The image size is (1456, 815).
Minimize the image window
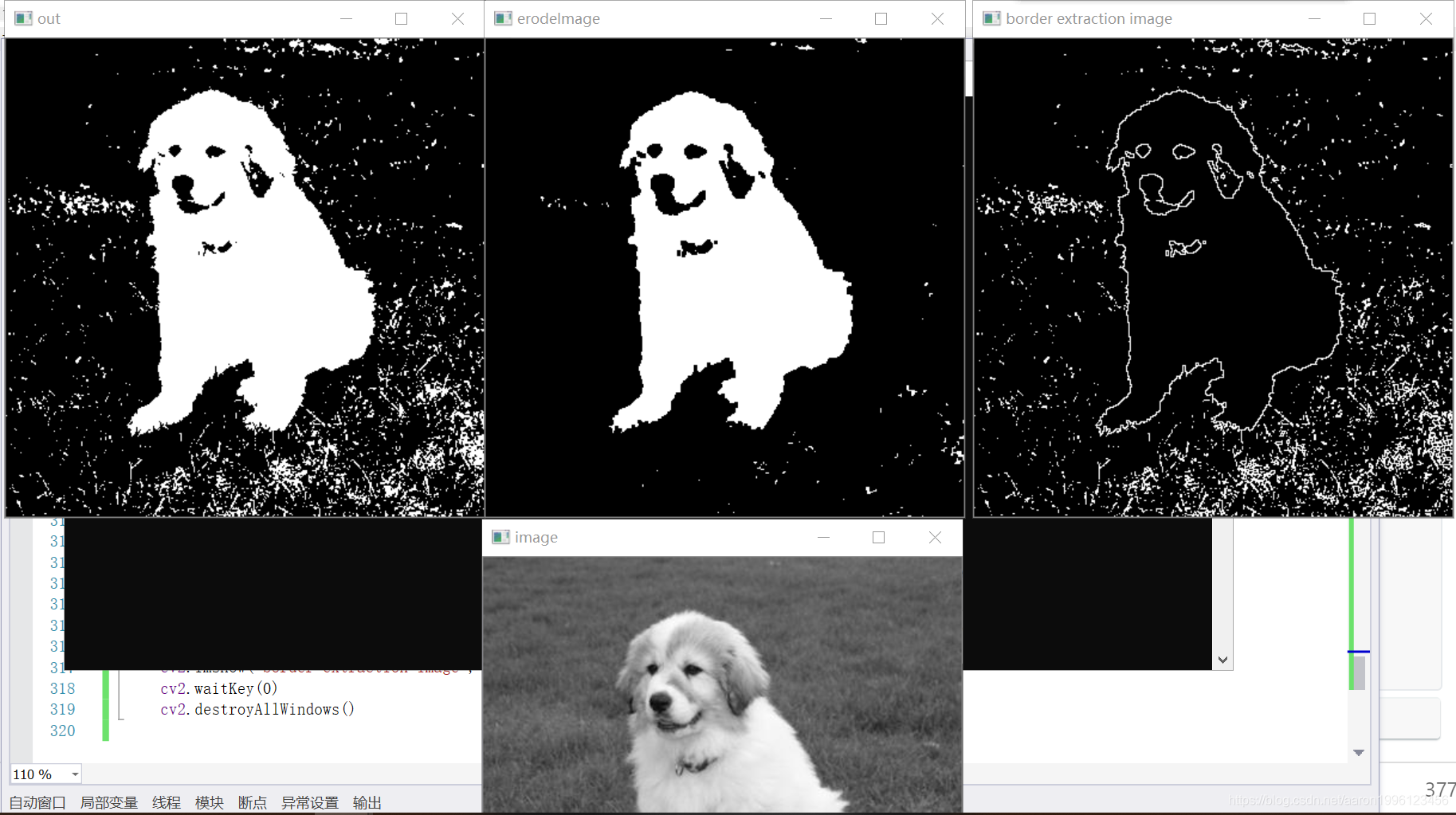click(823, 537)
